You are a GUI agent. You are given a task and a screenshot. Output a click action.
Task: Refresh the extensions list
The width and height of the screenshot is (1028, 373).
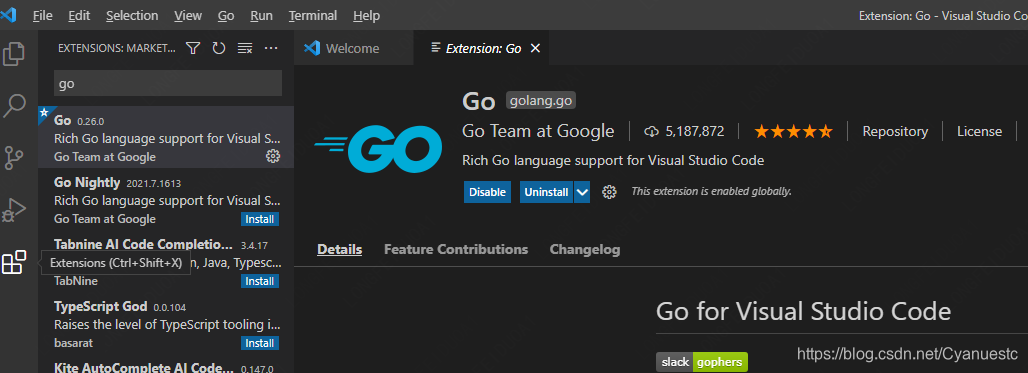pyautogui.click(x=218, y=48)
